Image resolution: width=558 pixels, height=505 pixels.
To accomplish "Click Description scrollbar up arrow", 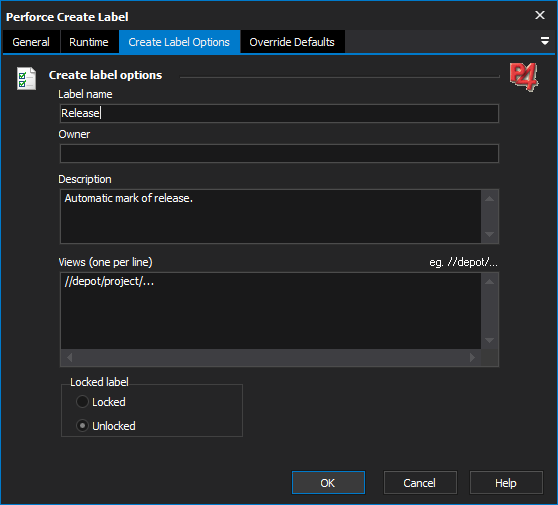I will tap(490, 199).
